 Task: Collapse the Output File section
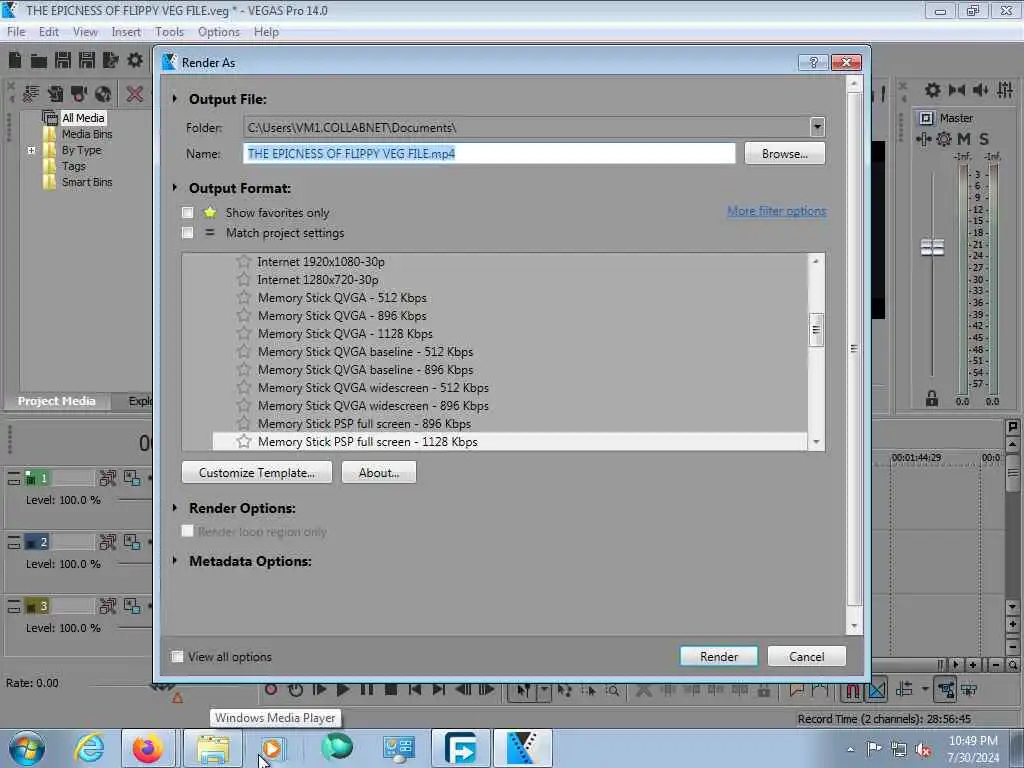[174, 99]
